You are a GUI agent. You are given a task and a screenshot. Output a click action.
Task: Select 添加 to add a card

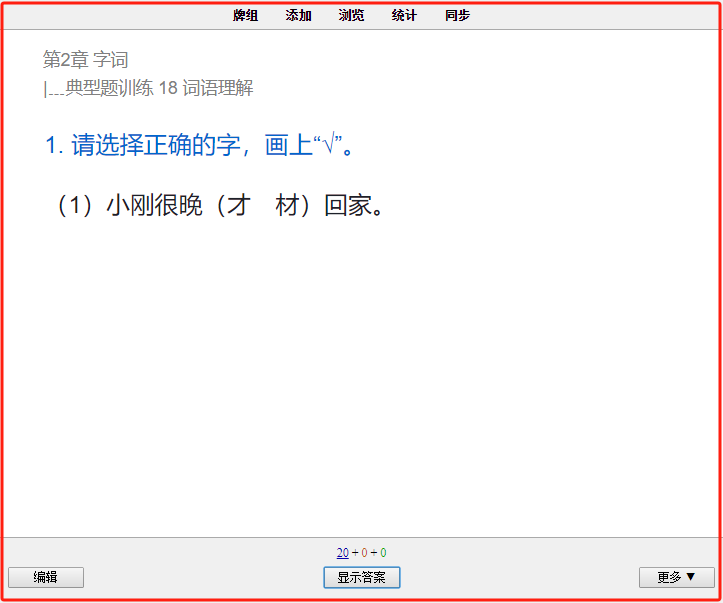298,16
